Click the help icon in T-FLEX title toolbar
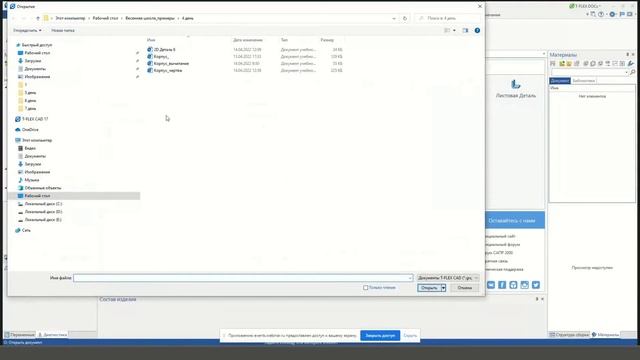Image resolution: width=640 pixels, height=360 pixels. (601, 14)
